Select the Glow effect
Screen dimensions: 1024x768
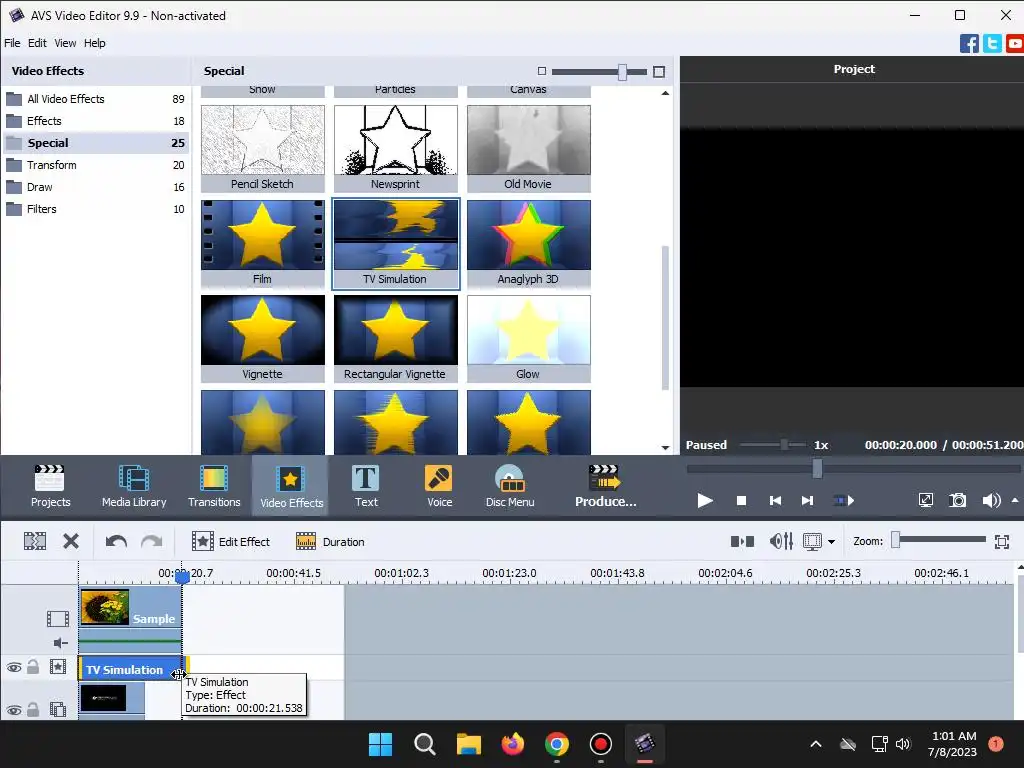tap(529, 338)
